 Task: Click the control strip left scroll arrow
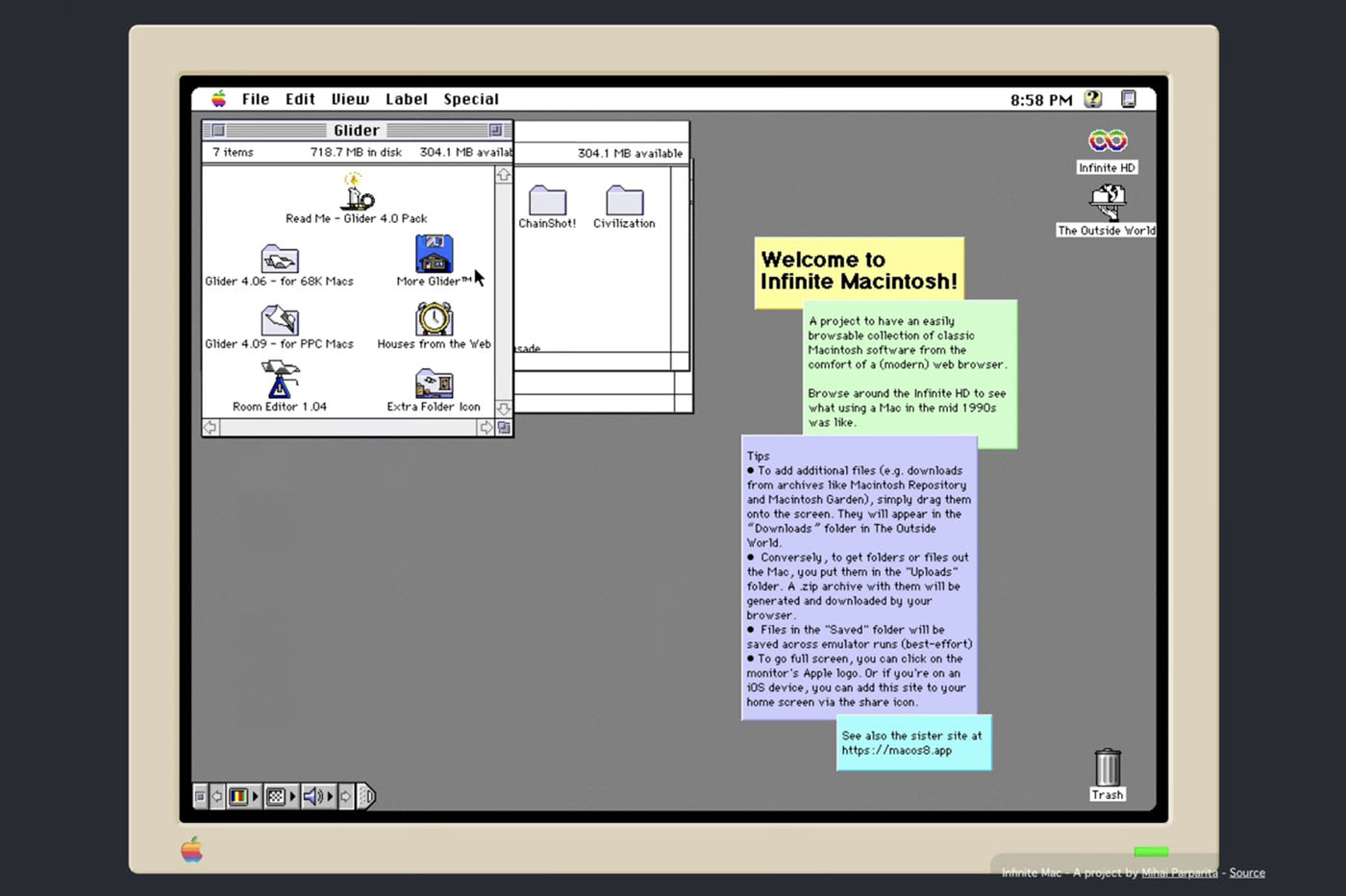[x=217, y=796]
